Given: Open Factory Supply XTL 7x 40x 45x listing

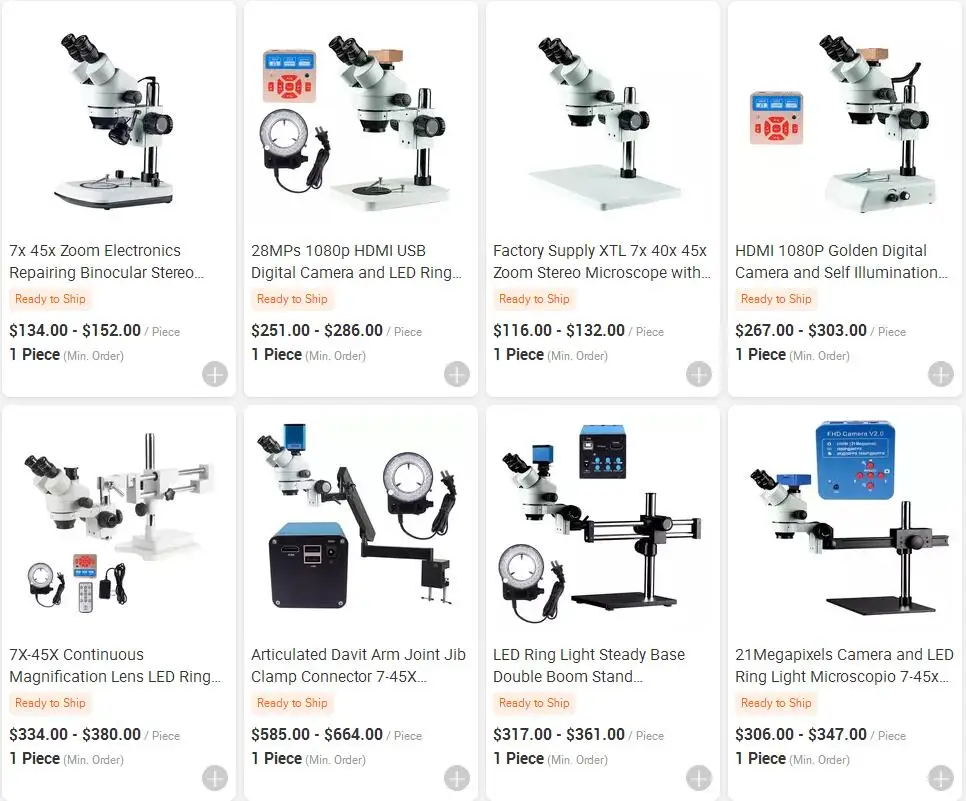Looking at the screenshot, I should point(601,261).
